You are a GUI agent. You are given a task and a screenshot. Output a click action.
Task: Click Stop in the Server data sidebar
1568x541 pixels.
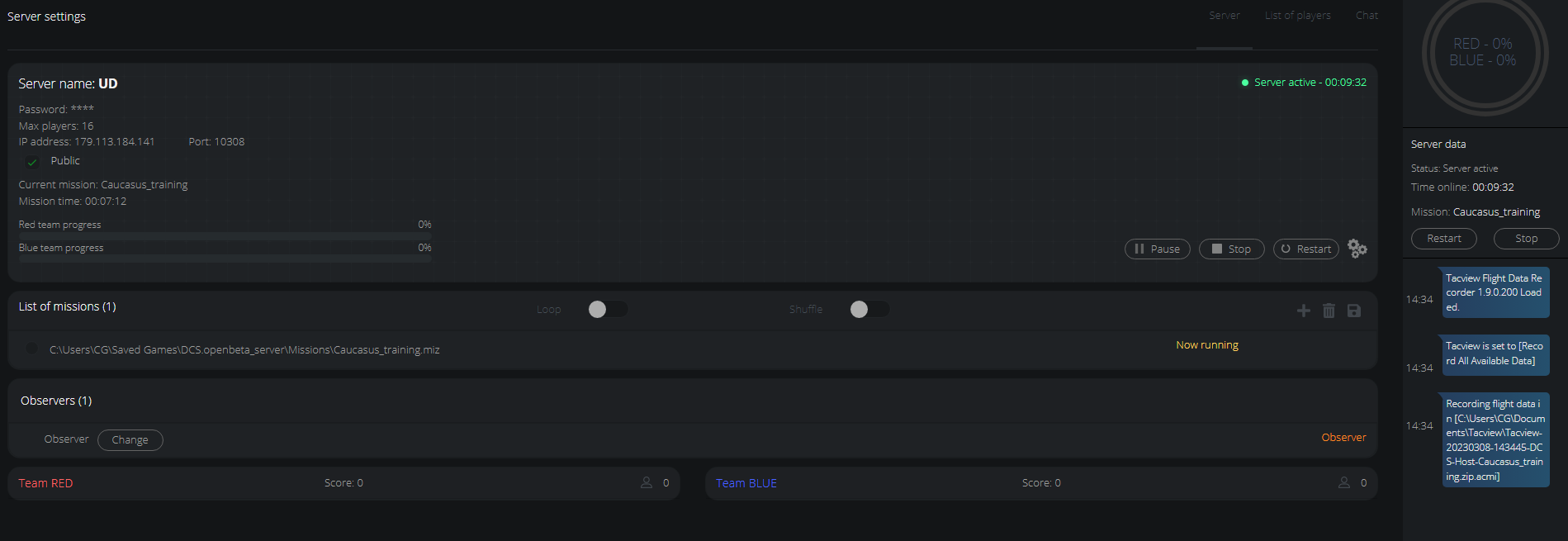click(1527, 239)
